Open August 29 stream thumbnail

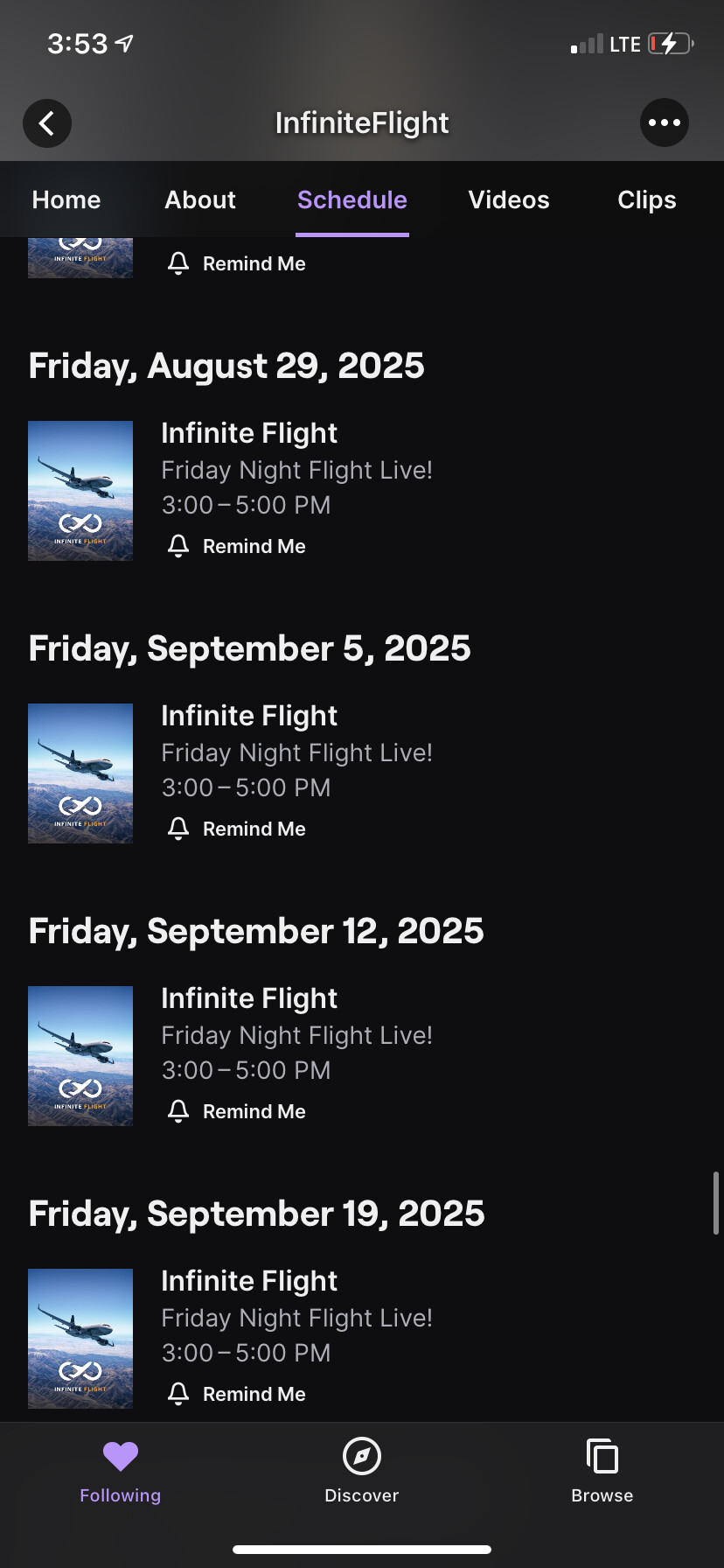80,491
